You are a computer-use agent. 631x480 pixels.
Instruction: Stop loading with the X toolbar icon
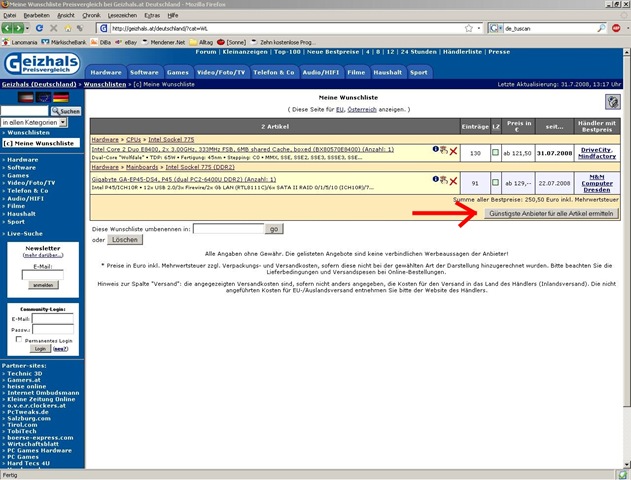coord(54,28)
